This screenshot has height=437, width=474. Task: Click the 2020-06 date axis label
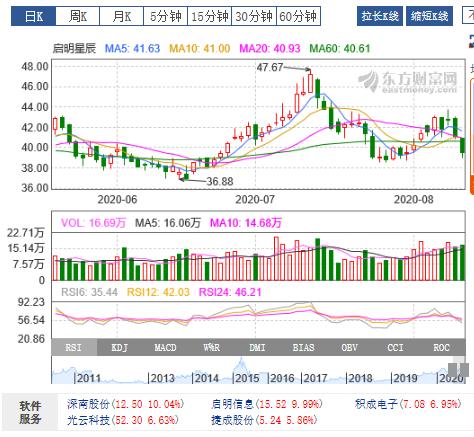(x=117, y=200)
